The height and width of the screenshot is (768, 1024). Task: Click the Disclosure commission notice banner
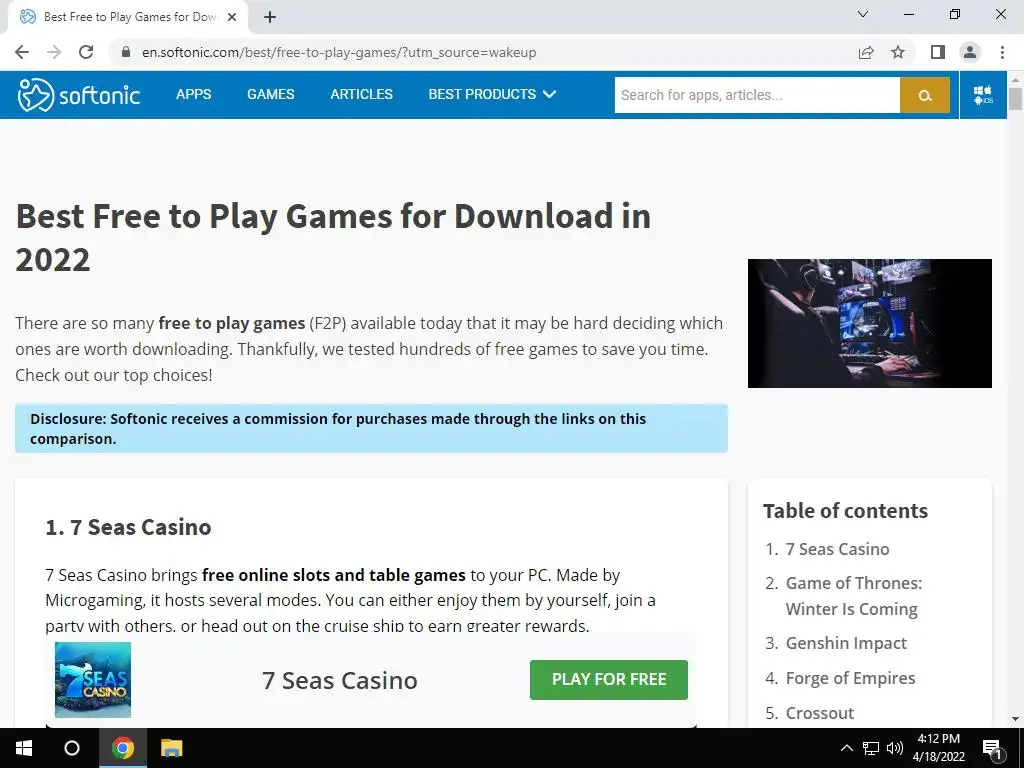pyautogui.click(x=371, y=428)
